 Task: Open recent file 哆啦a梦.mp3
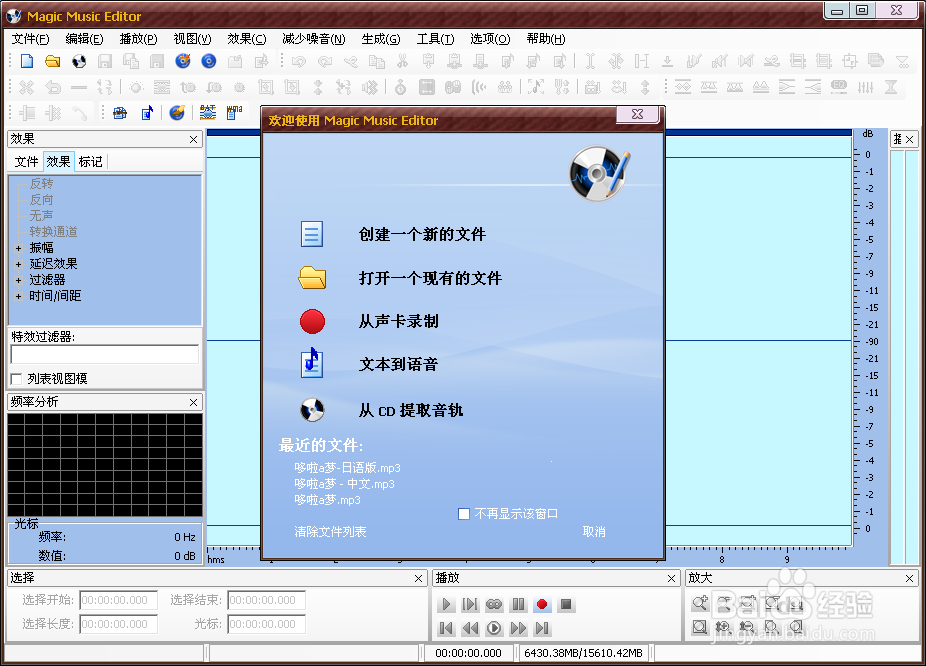click(327, 500)
